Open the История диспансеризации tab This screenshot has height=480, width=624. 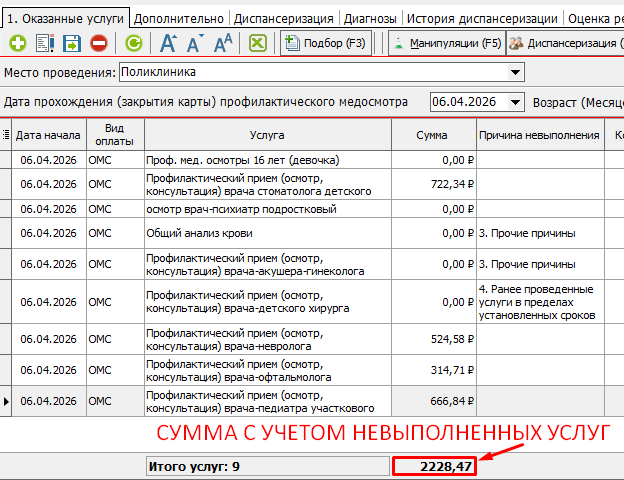point(483,18)
